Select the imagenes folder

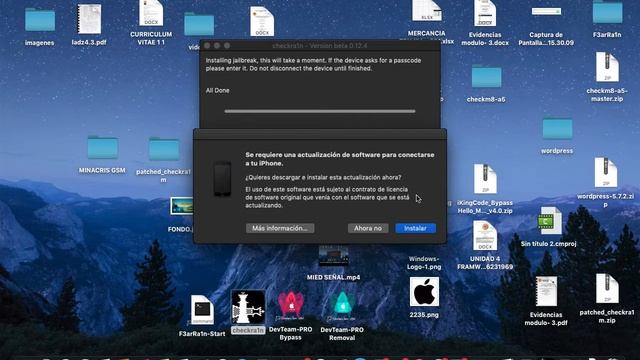pyautogui.click(x=40, y=20)
